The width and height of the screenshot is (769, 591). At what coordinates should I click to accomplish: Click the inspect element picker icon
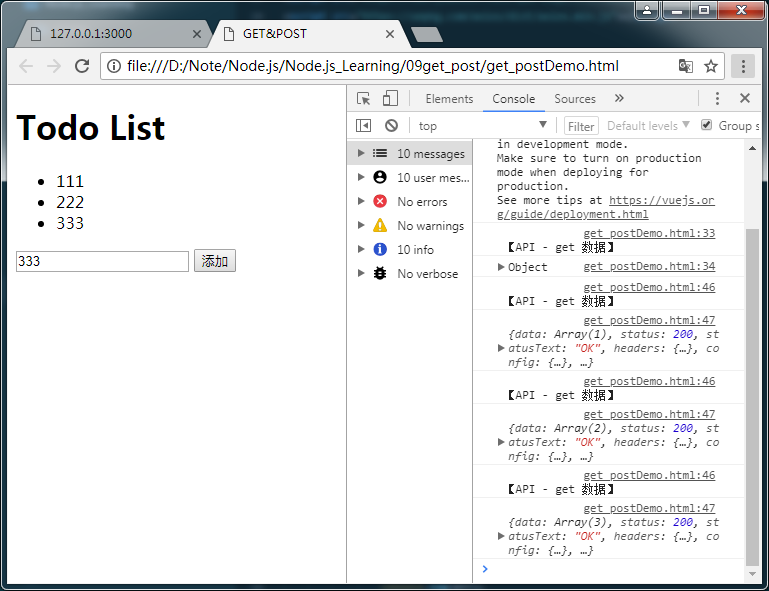tap(363, 99)
